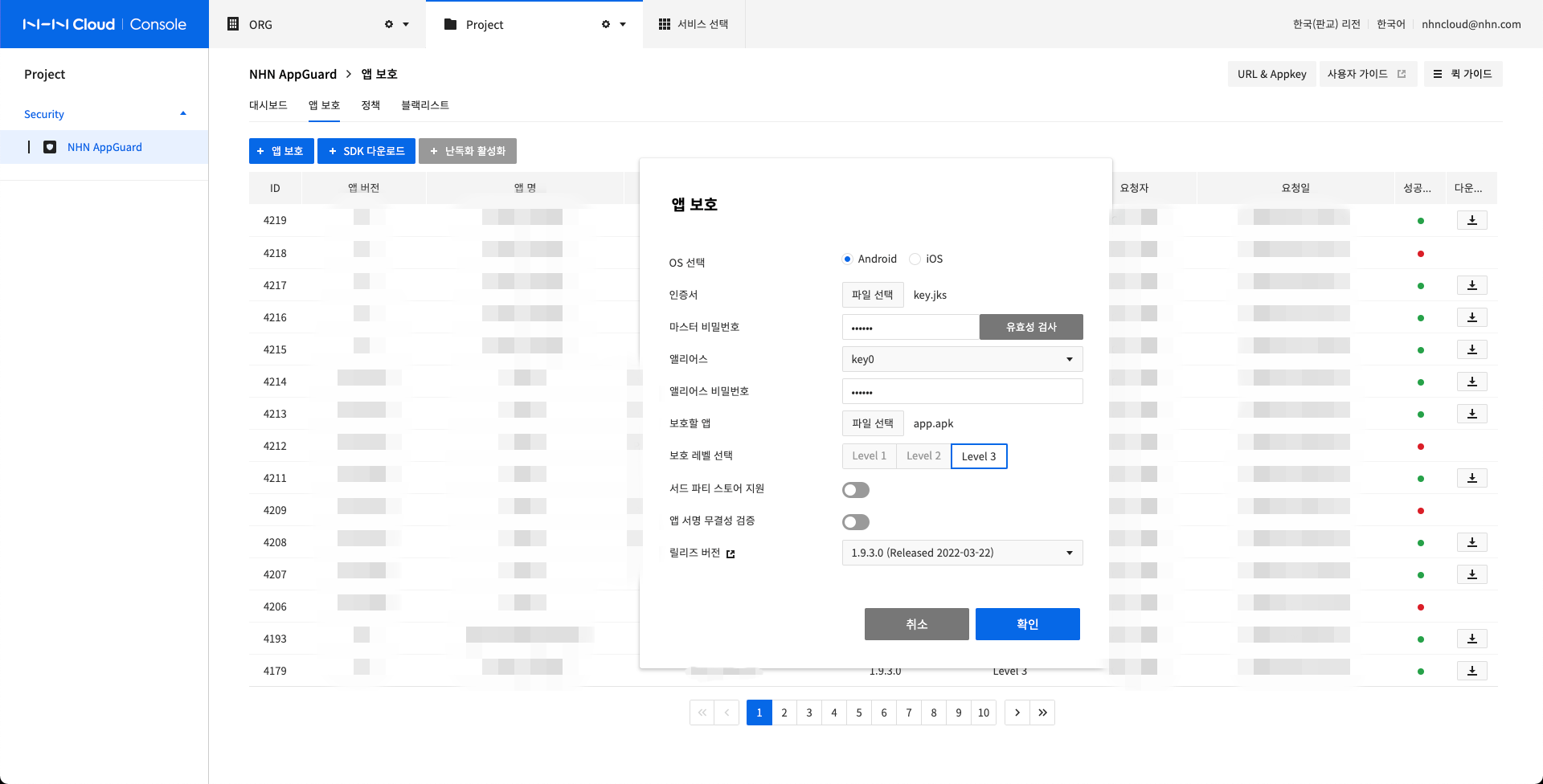This screenshot has height=784, width=1543.
Task: Download the protected app for row 4179
Action: (x=1471, y=671)
